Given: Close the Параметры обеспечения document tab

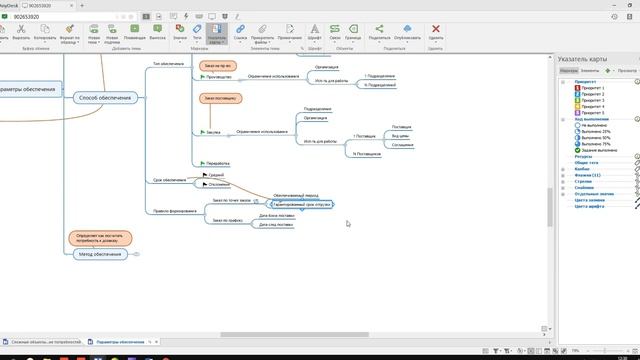Looking at the screenshot, I should tap(156, 342).
